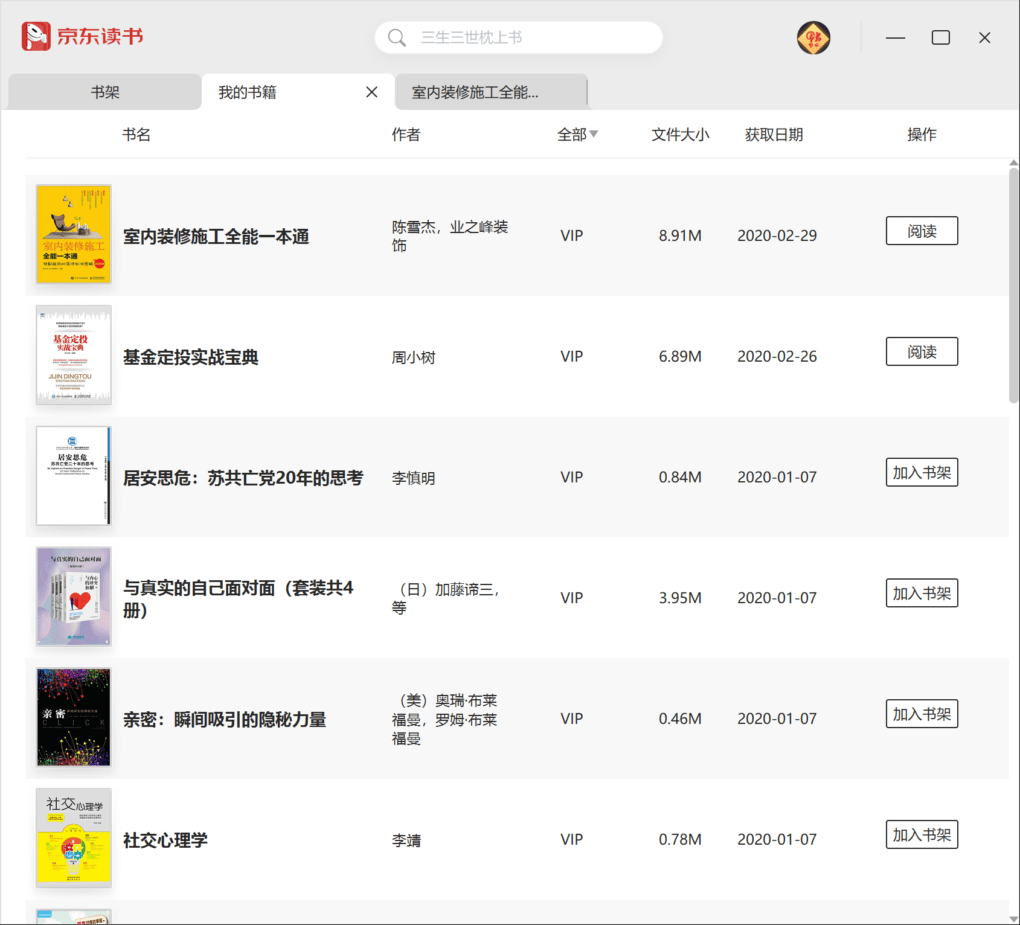Open cover of 亲密 book
The image size is (1020, 925).
click(74, 717)
